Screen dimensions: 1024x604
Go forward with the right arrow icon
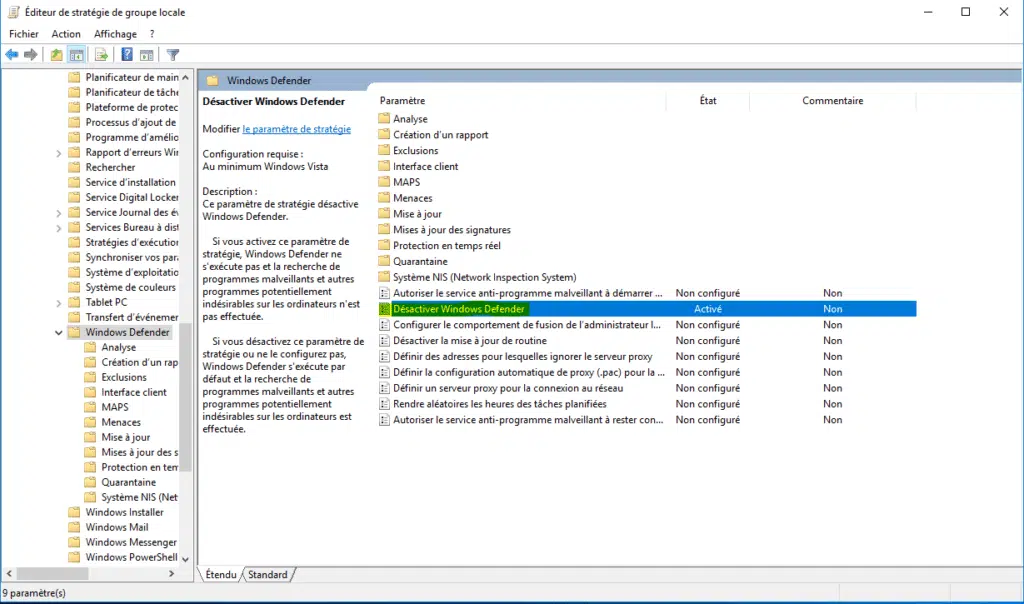pos(31,55)
